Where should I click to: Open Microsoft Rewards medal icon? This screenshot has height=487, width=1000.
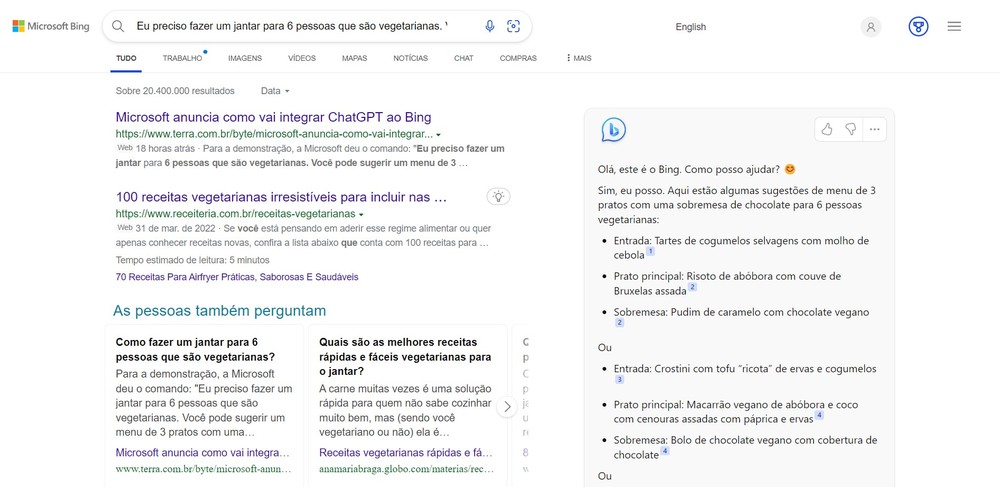918,27
